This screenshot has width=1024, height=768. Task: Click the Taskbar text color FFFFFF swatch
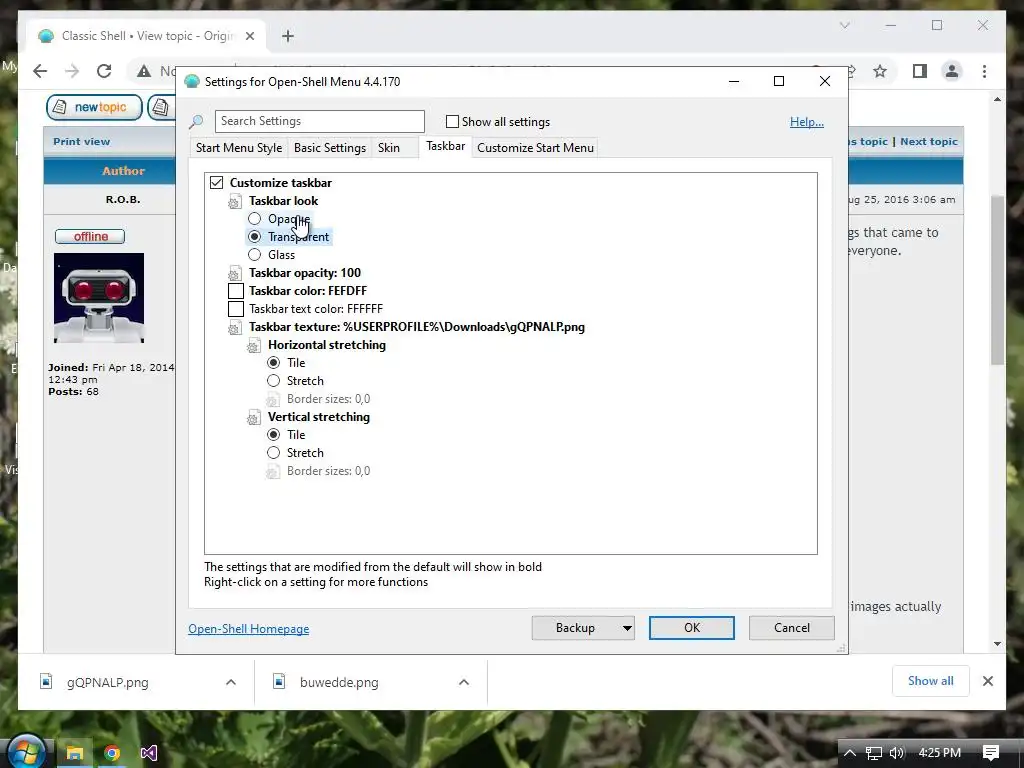tap(236, 309)
